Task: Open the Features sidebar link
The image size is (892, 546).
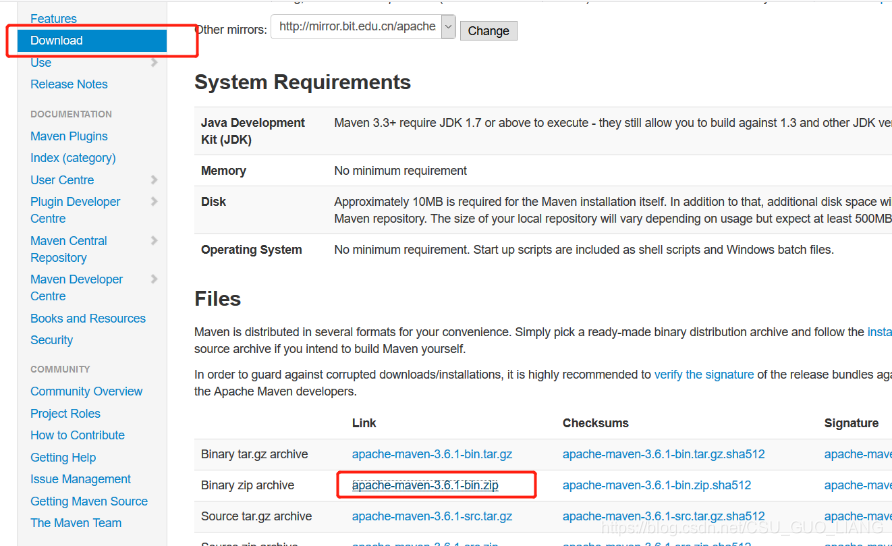Action: [53, 19]
